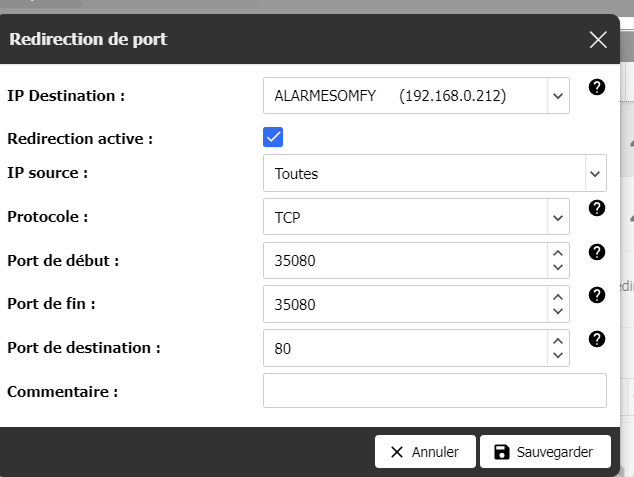The height and width of the screenshot is (477, 634).
Task: Click help icon for Port de début
Action: point(597,252)
